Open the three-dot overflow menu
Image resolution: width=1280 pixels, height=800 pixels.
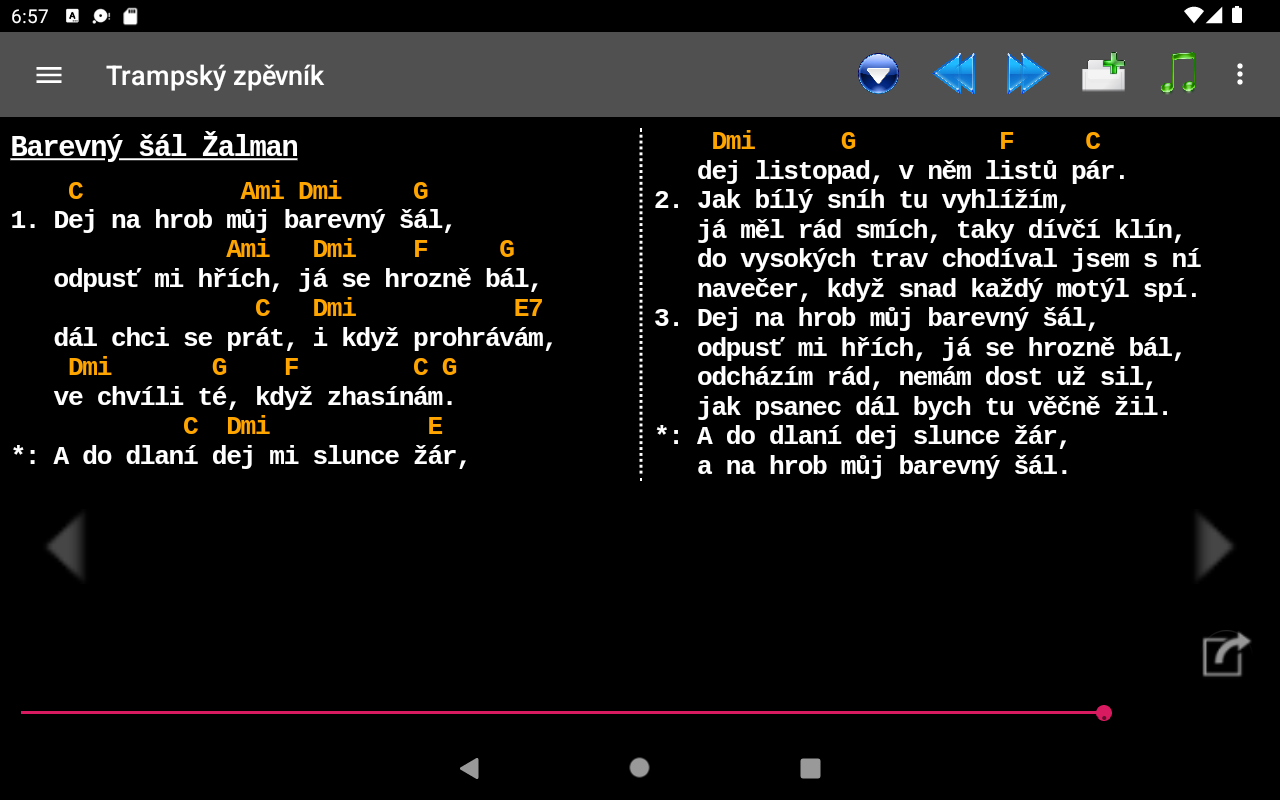(x=1240, y=74)
